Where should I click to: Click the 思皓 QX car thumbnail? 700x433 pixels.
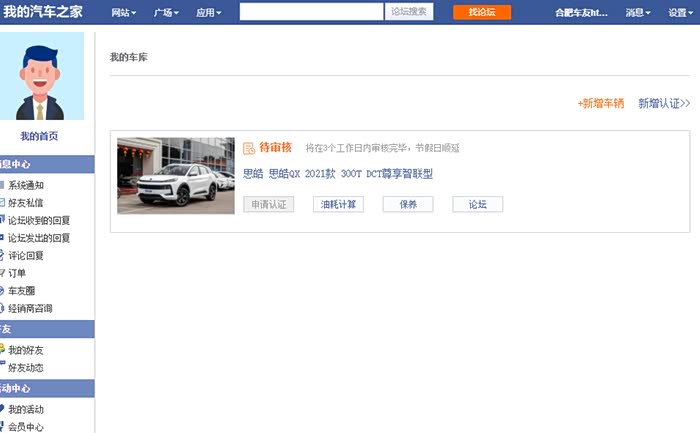point(176,176)
